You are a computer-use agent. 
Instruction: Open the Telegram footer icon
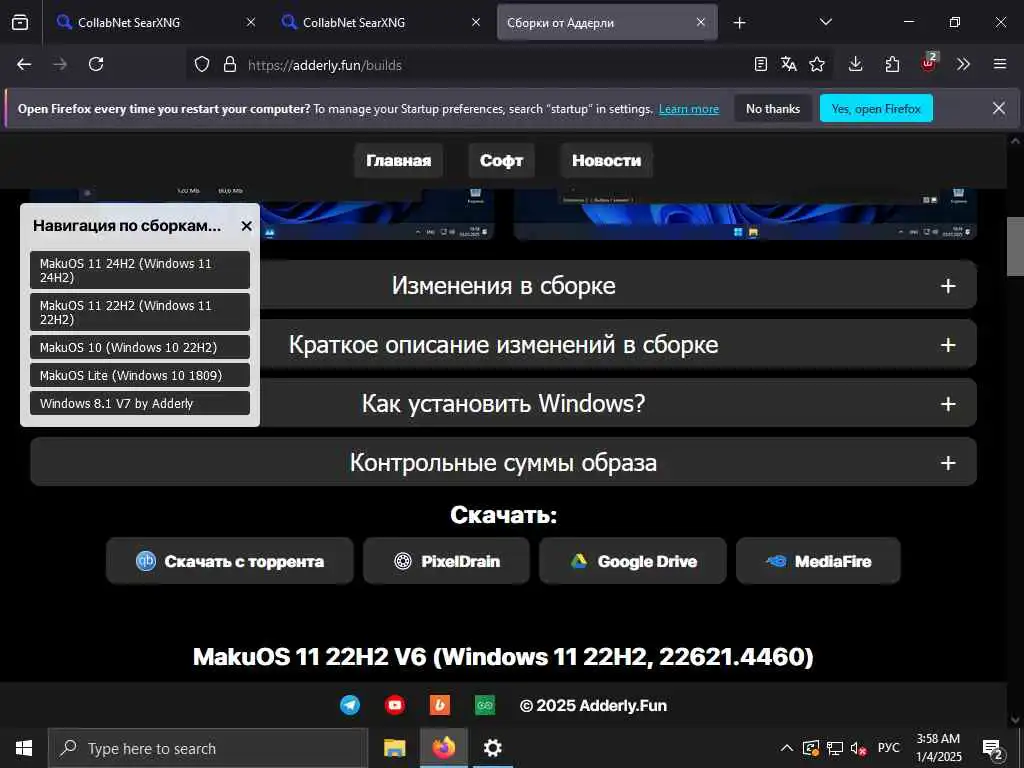click(x=350, y=705)
